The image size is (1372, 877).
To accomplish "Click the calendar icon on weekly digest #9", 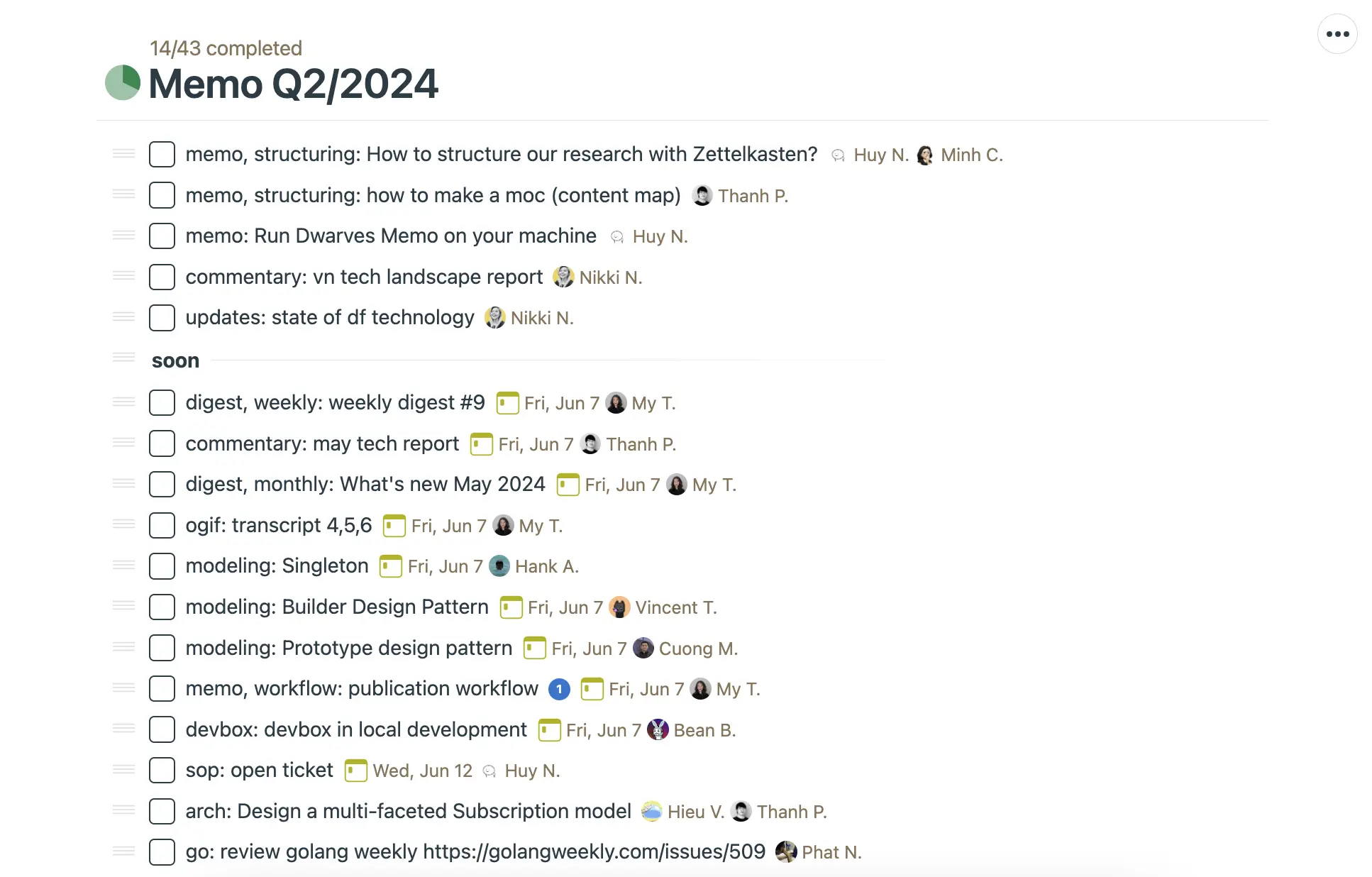I will pyautogui.click(x=507, y=403).
